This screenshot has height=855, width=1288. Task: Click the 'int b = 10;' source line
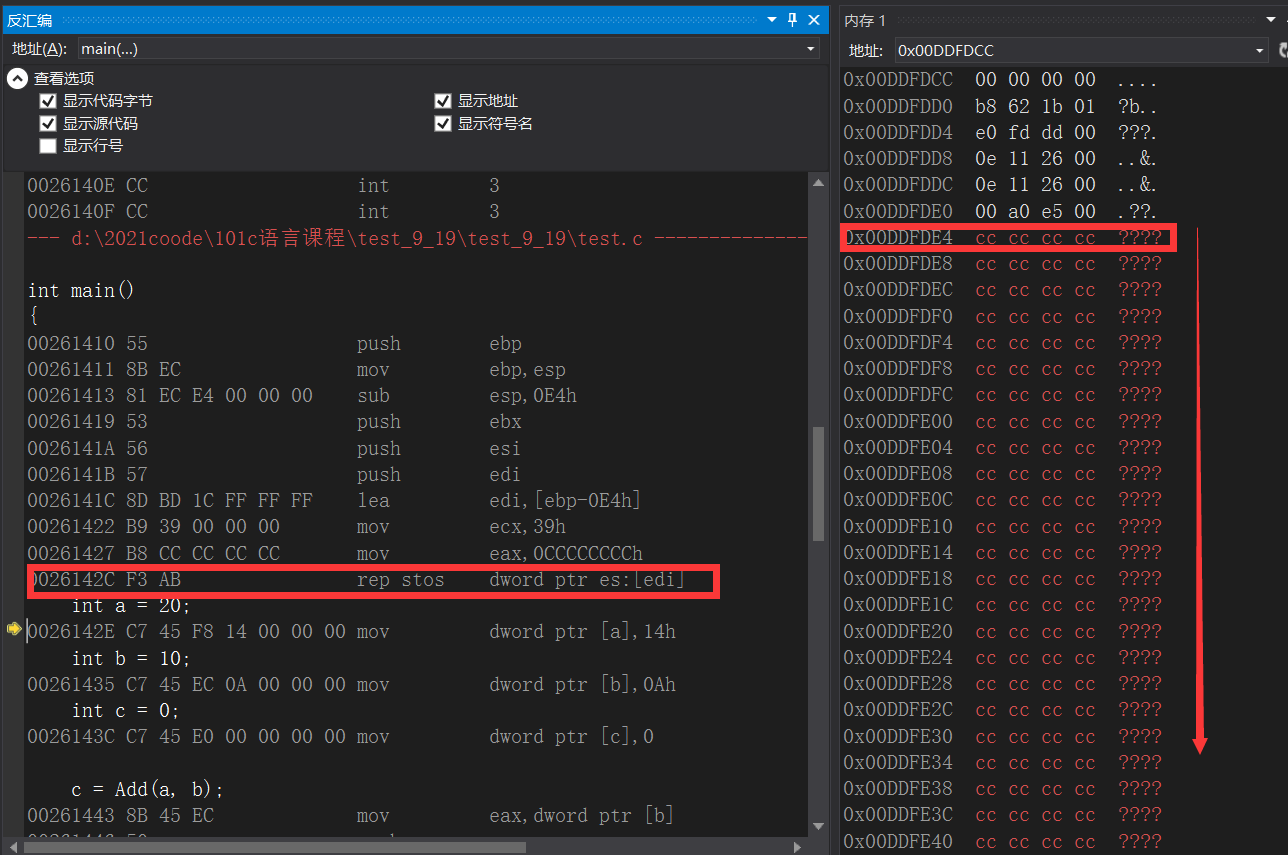tap(131, 658)
